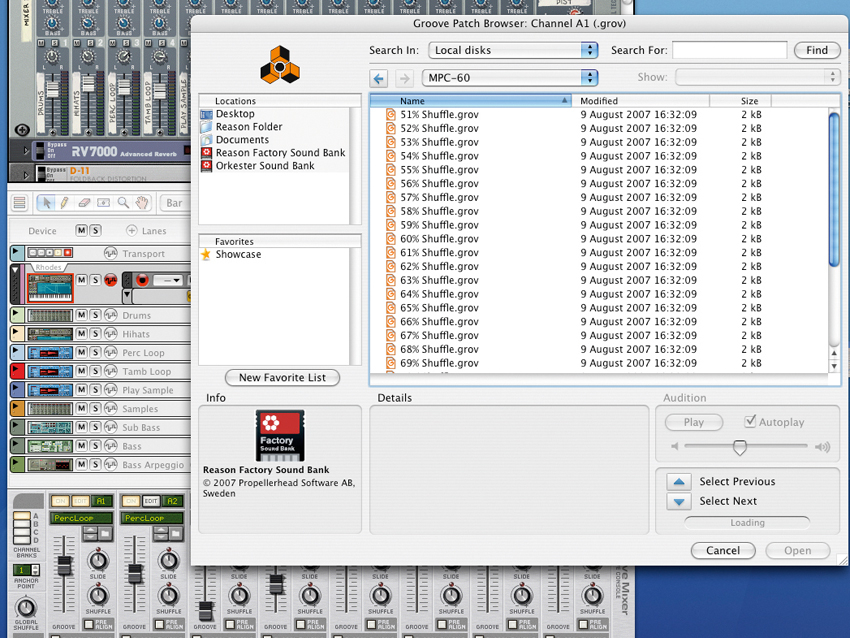Click the audition Play button
850x638 pixels.
click(694, 422)
